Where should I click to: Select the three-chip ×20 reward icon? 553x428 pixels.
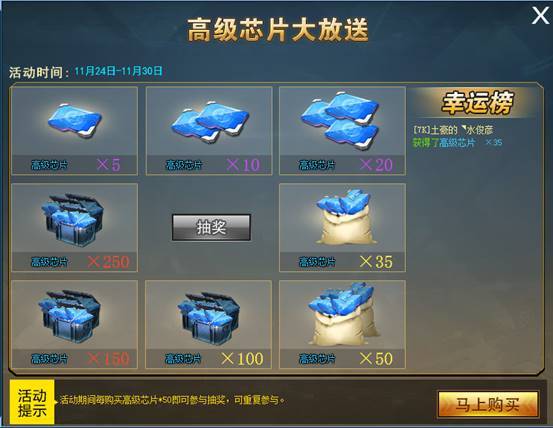tap(340, 119)
